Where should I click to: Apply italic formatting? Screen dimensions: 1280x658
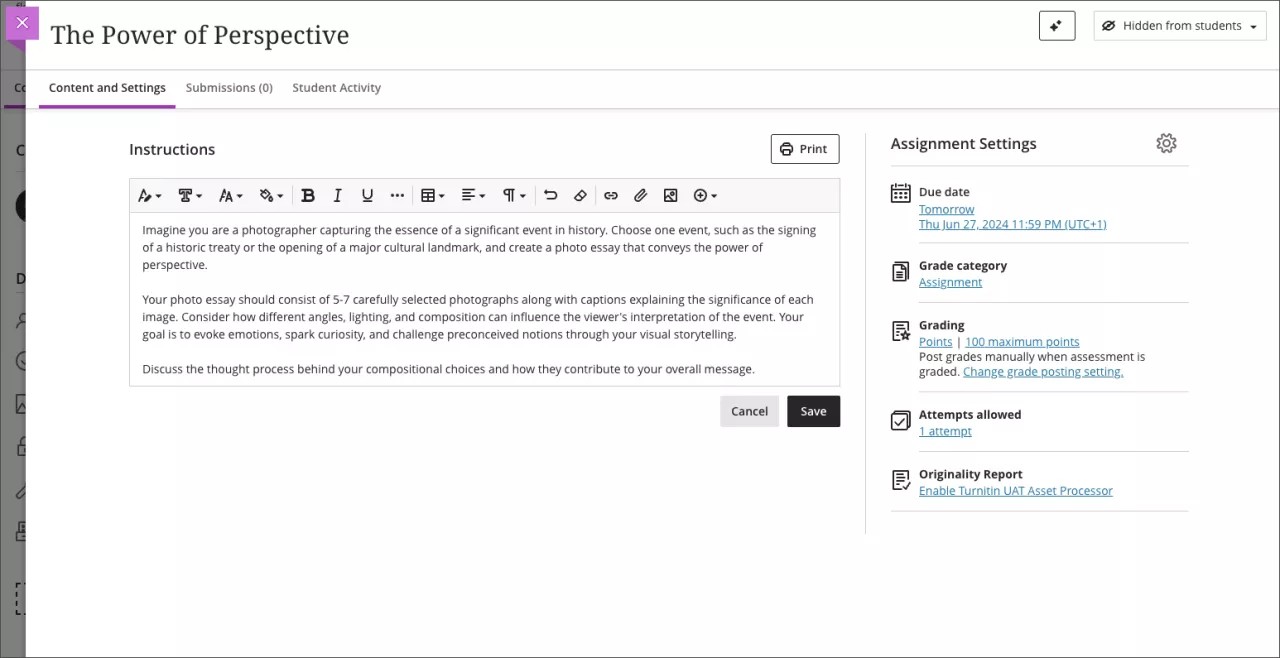(x=337, y=195)
